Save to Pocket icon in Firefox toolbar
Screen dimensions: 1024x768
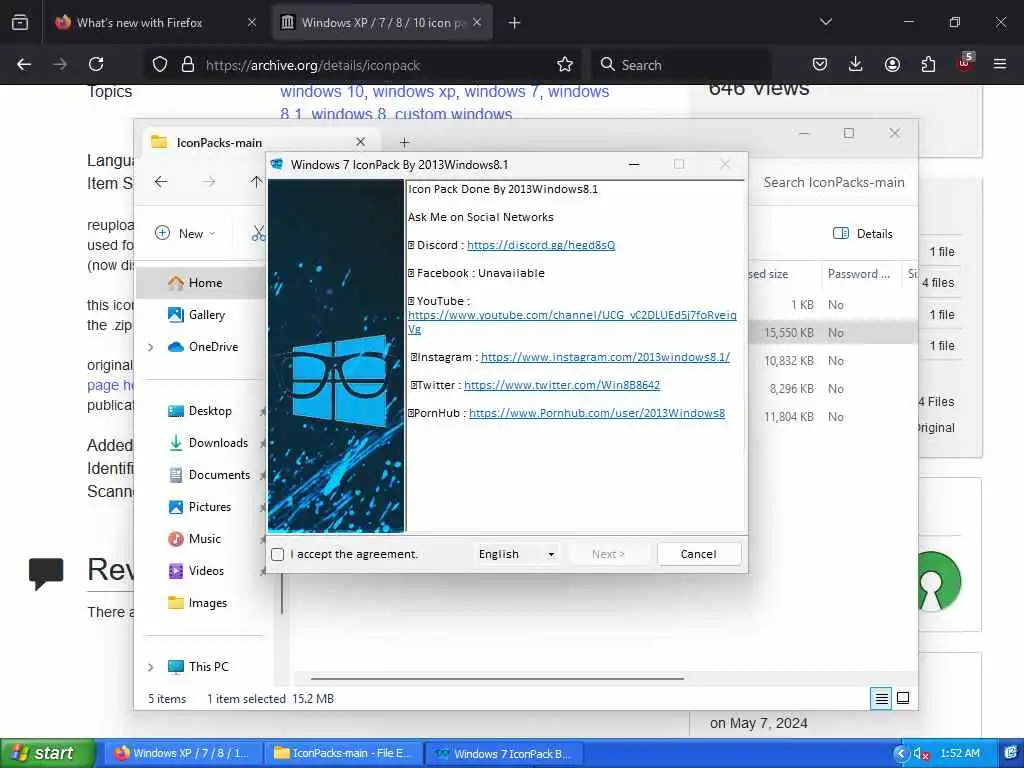820,64
